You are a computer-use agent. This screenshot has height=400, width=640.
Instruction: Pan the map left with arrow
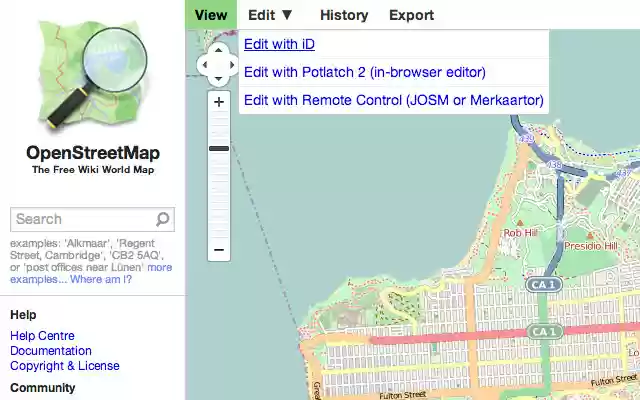[x=204, y=65]
